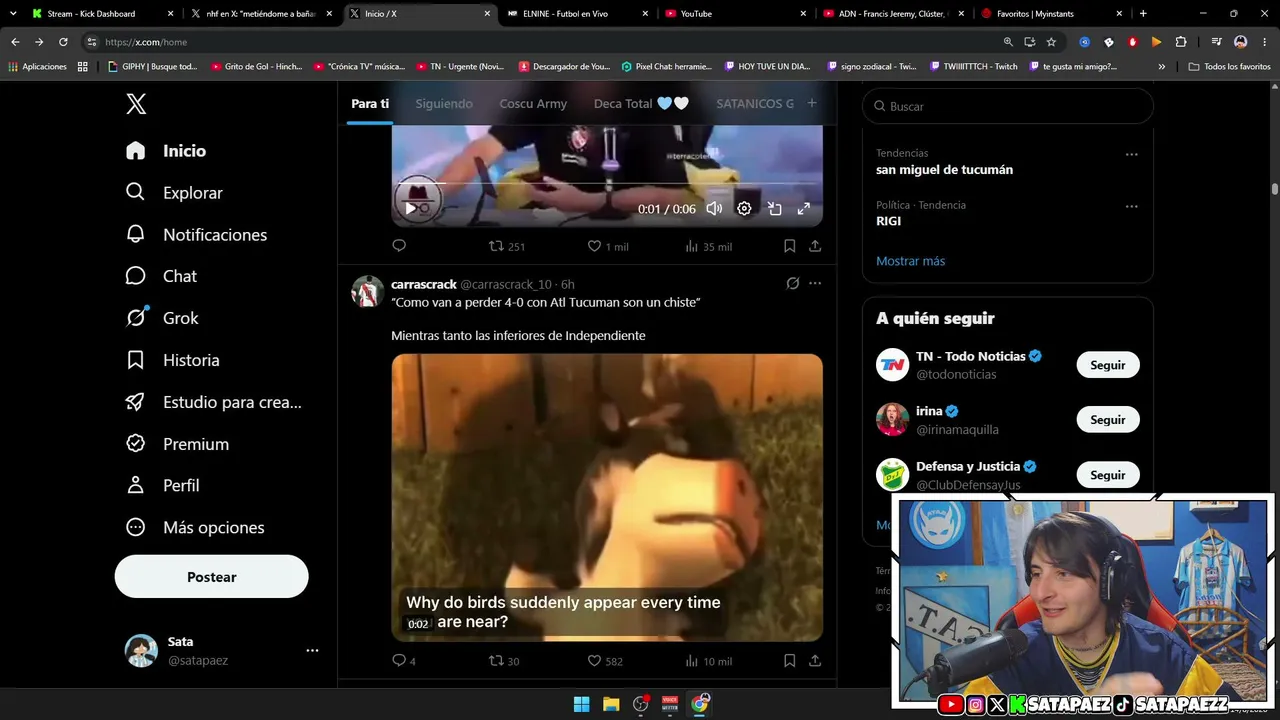Open the TN - Urgente bookmark

pos(458,67)
